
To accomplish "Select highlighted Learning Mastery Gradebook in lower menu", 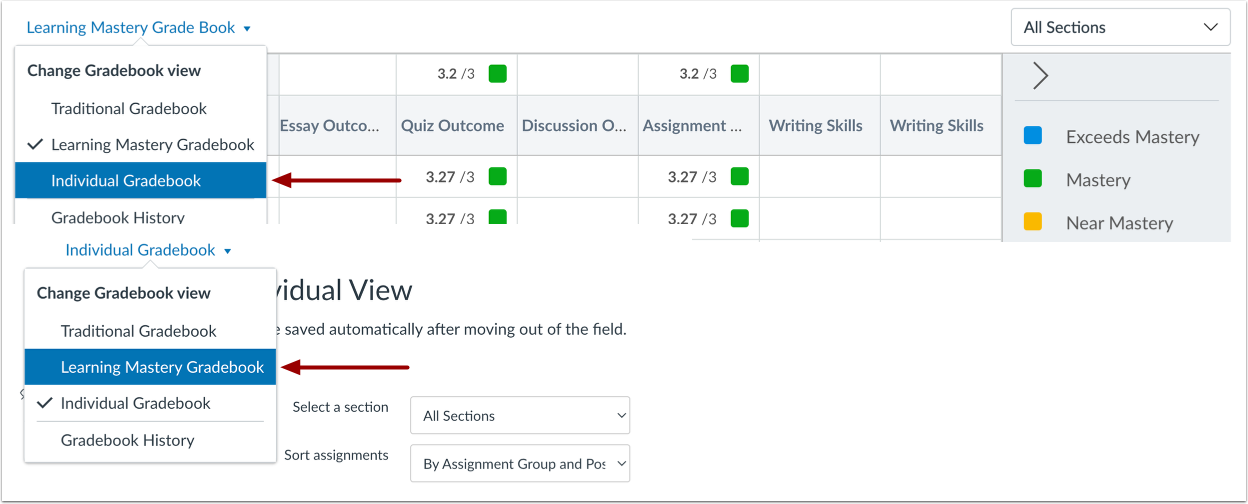I will [162, 367].
